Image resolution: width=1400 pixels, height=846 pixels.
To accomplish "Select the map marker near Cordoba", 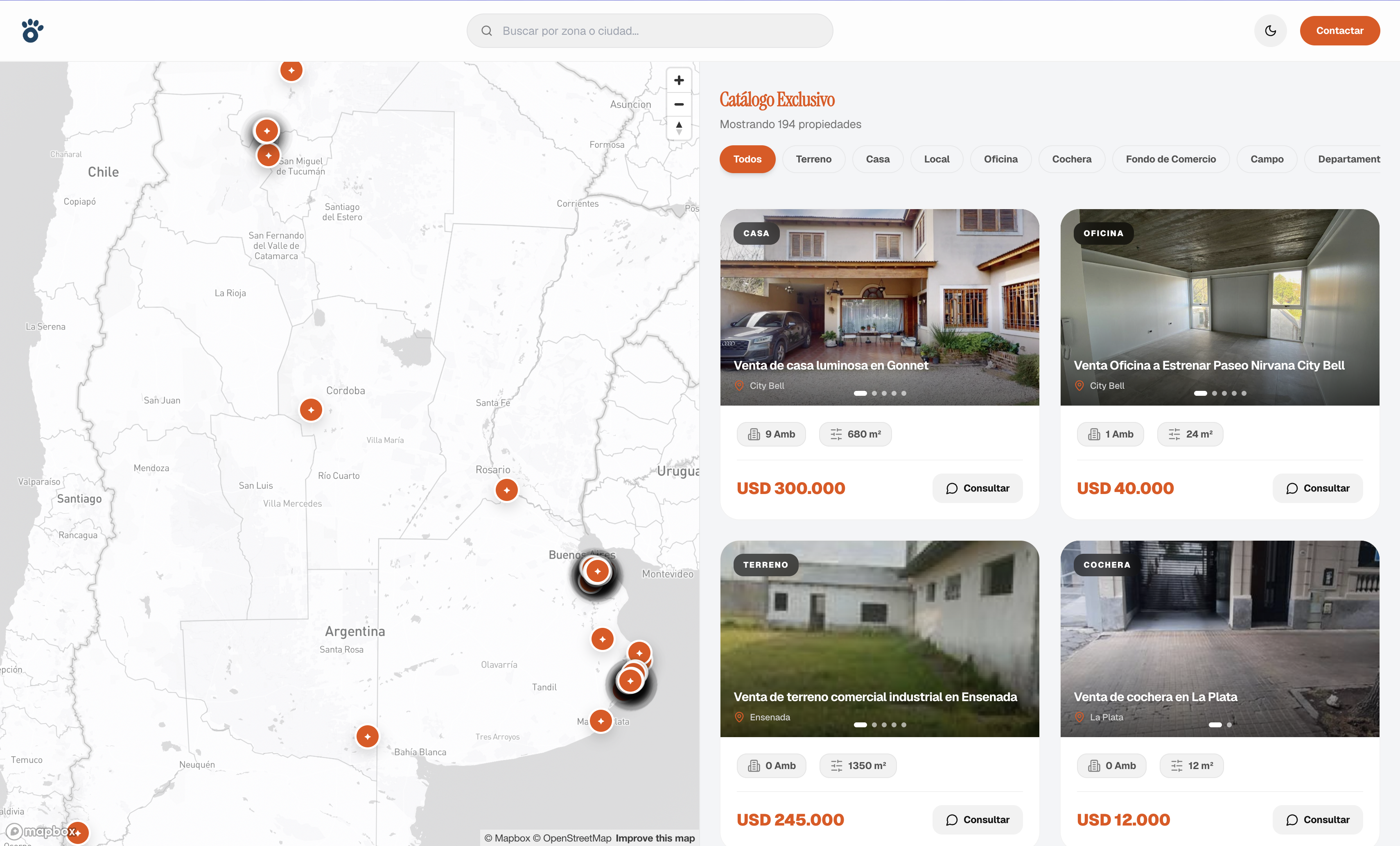I will pos(311,410).
